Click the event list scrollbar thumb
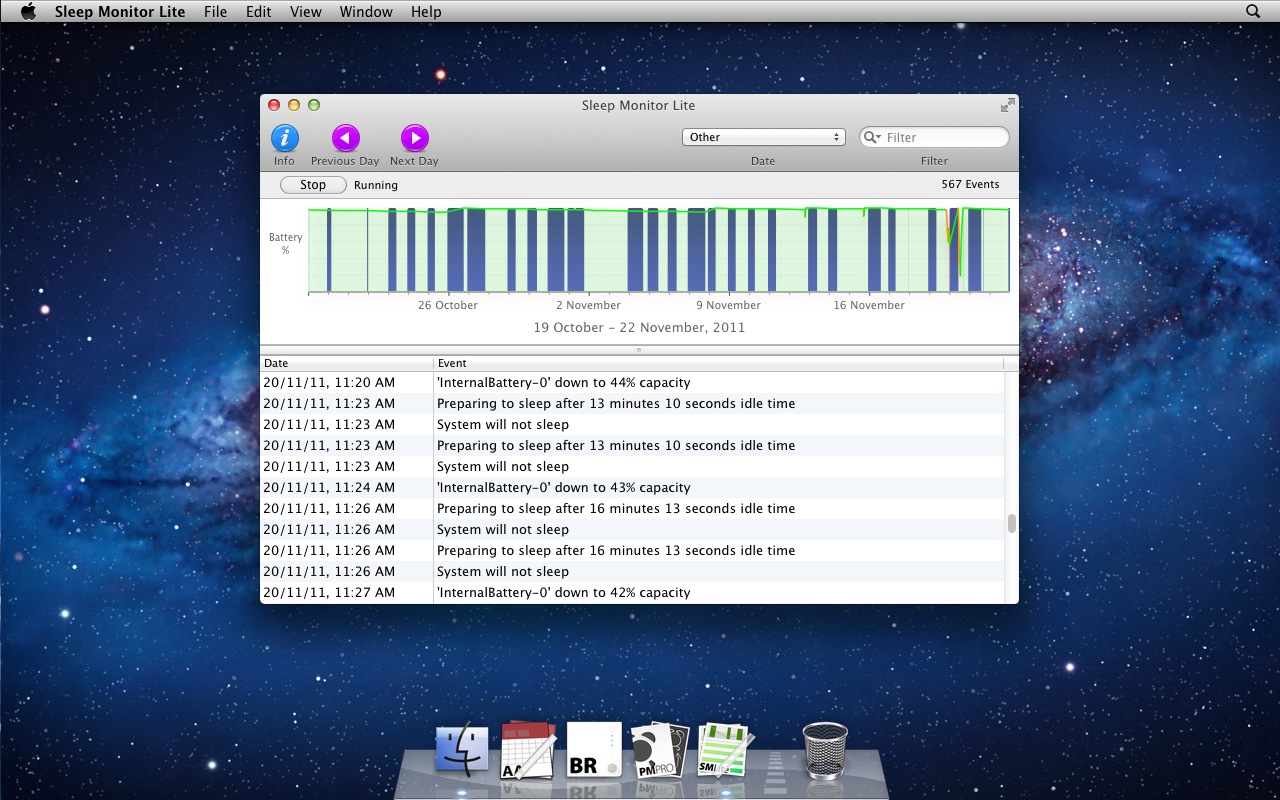 pos(1012,523)
